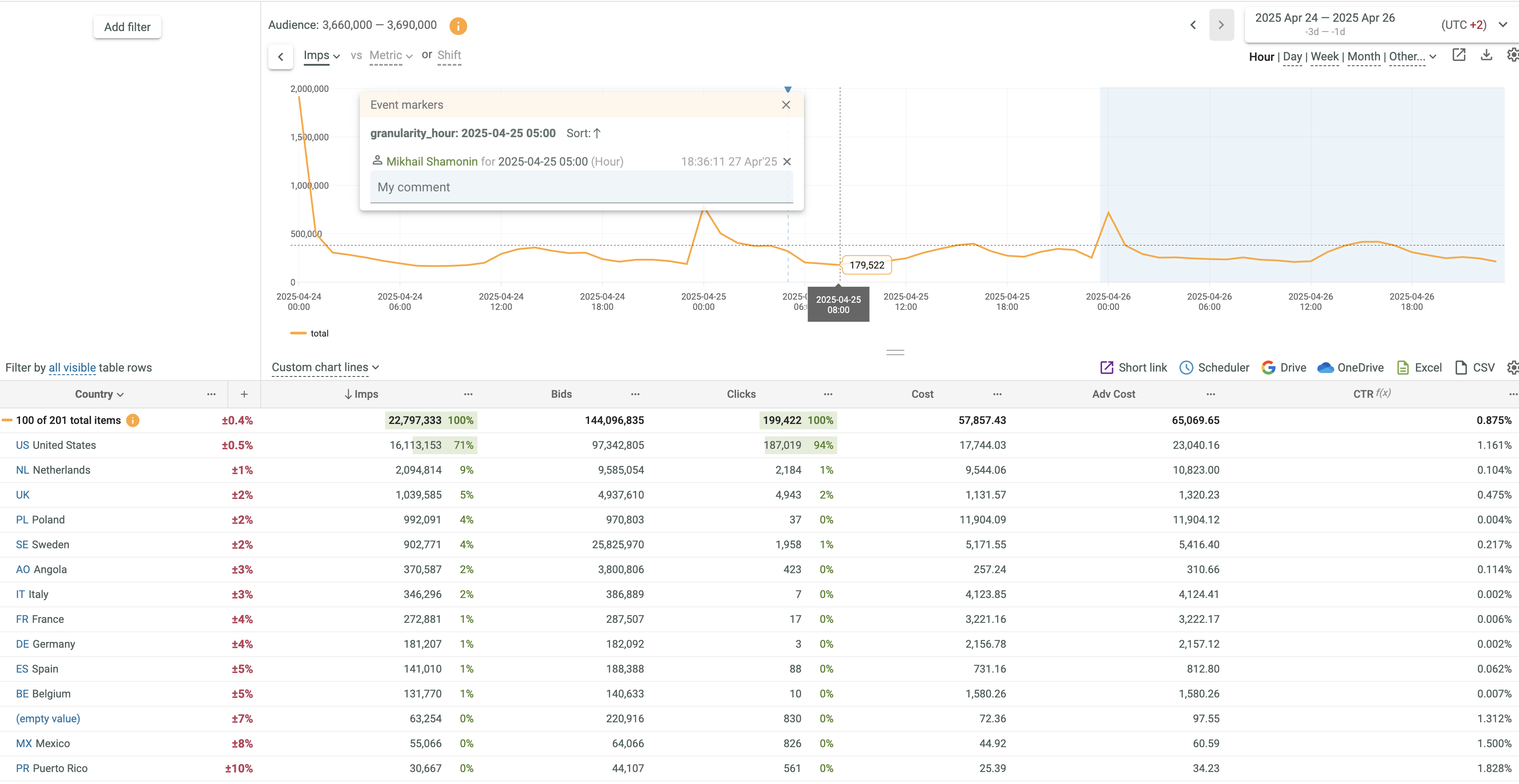Switch granularity to Day
1519x784 pixels.
coord(1292,56)
